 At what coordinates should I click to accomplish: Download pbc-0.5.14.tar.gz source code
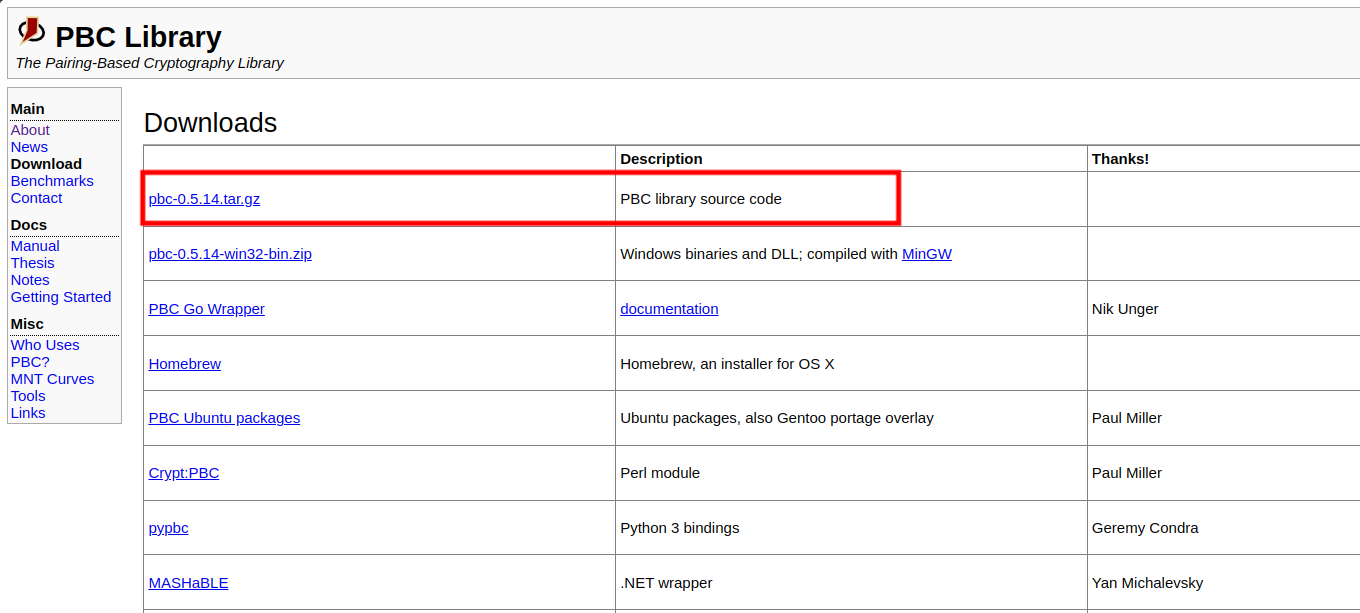pyautogui.click(x=204, y=199)
